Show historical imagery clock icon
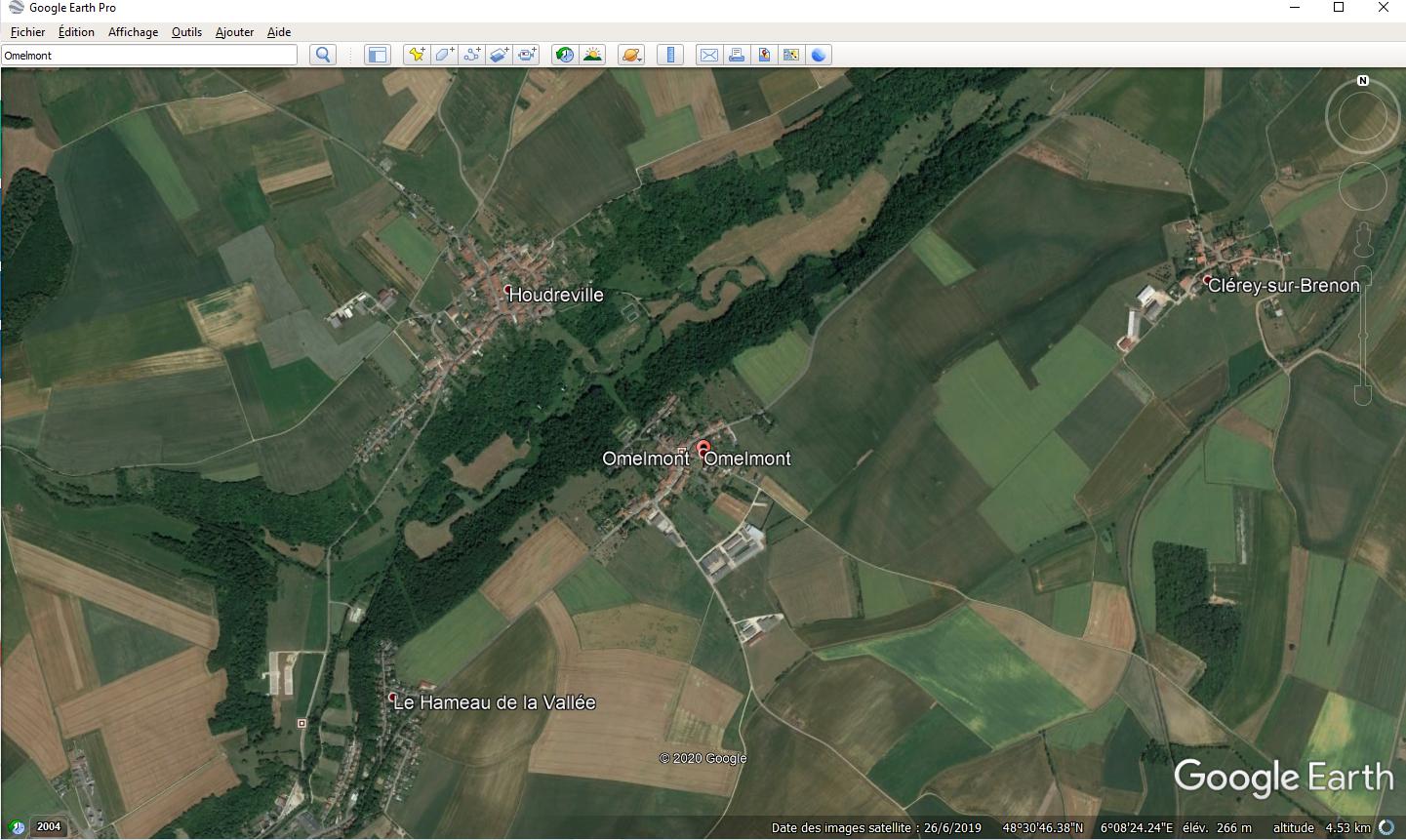This screenshot has width=1406, height=840. 565,55
